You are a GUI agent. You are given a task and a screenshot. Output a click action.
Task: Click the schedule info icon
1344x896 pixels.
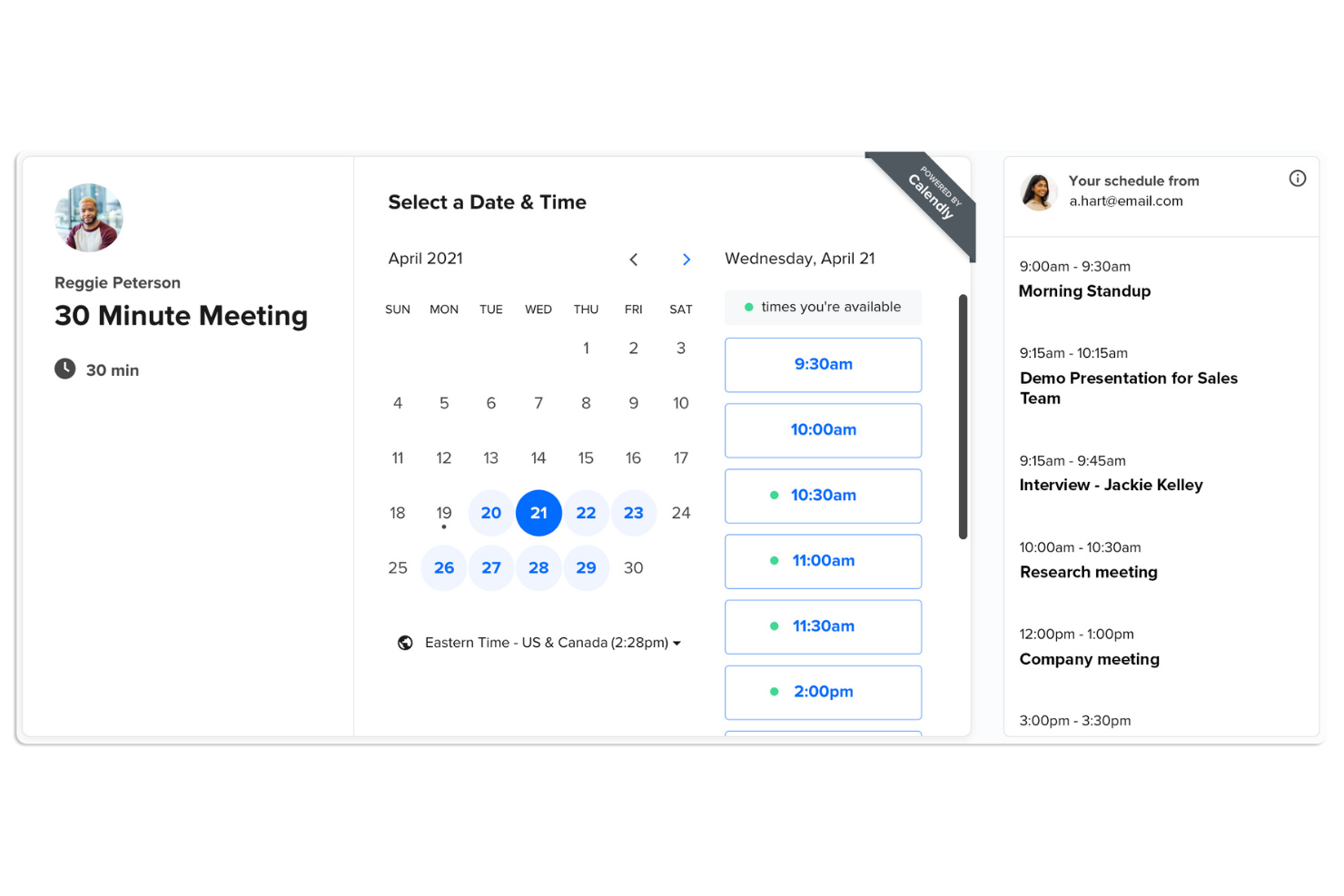(x=1298, y=178)
